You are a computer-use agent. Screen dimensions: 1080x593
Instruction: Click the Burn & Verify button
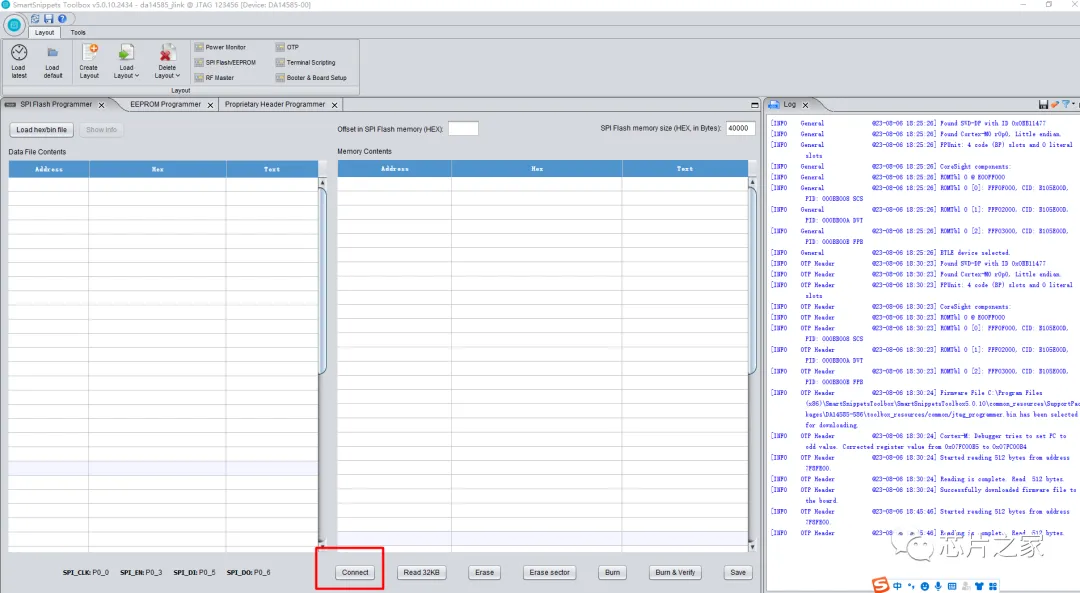click(x=675, y=573)
